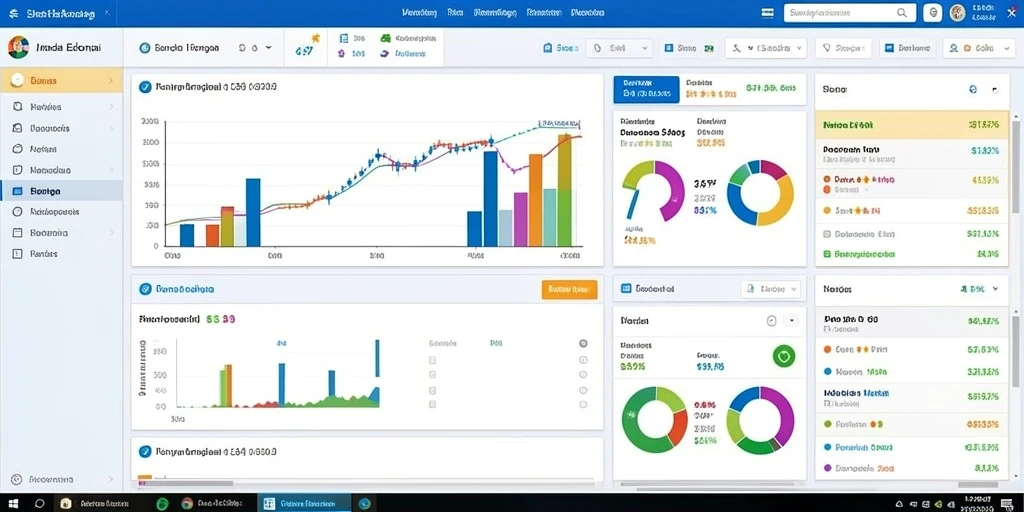Viewport: 1024px width, 512px height.
Task: Open the toolbar dropdown with the tools icon
Action: pos(765,48)
